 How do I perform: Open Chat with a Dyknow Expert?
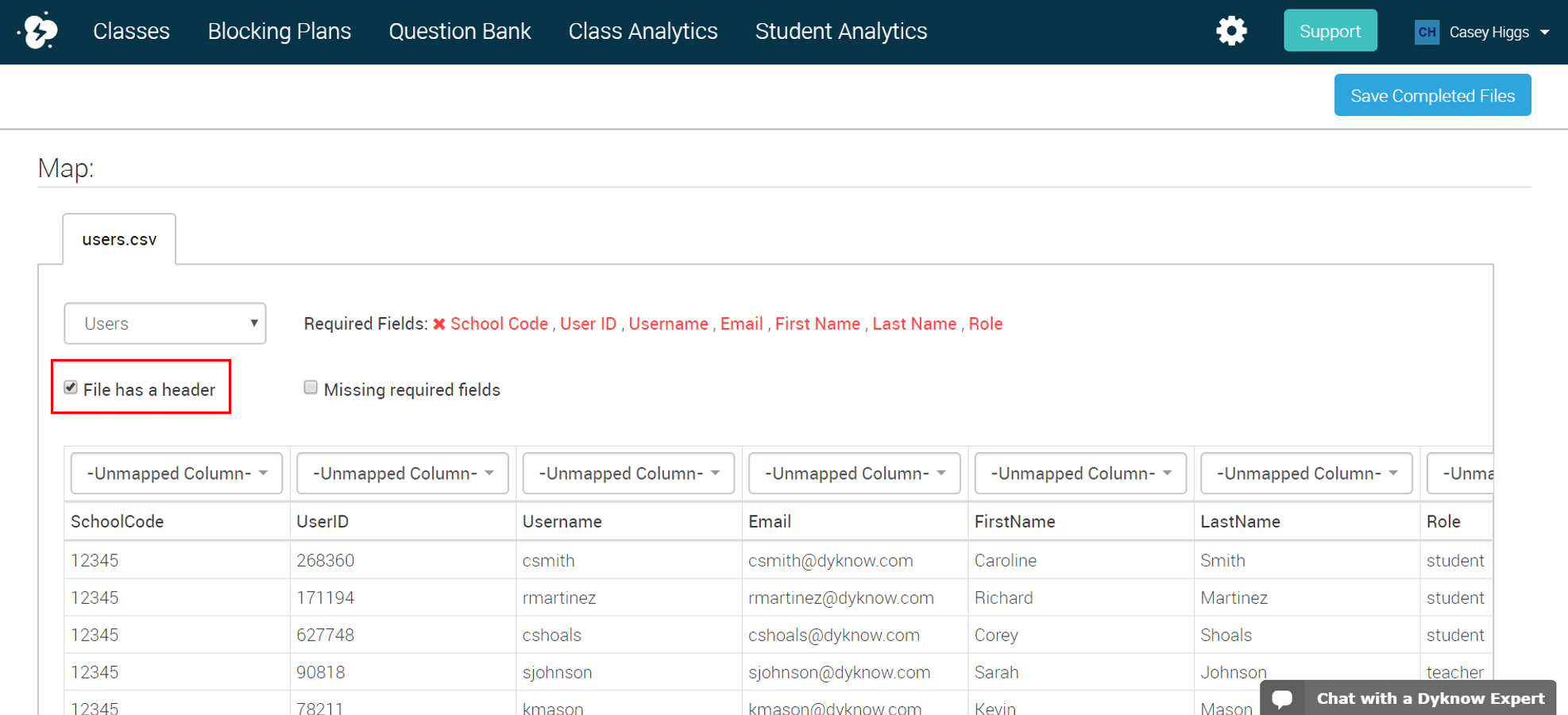coord(1428,698)
